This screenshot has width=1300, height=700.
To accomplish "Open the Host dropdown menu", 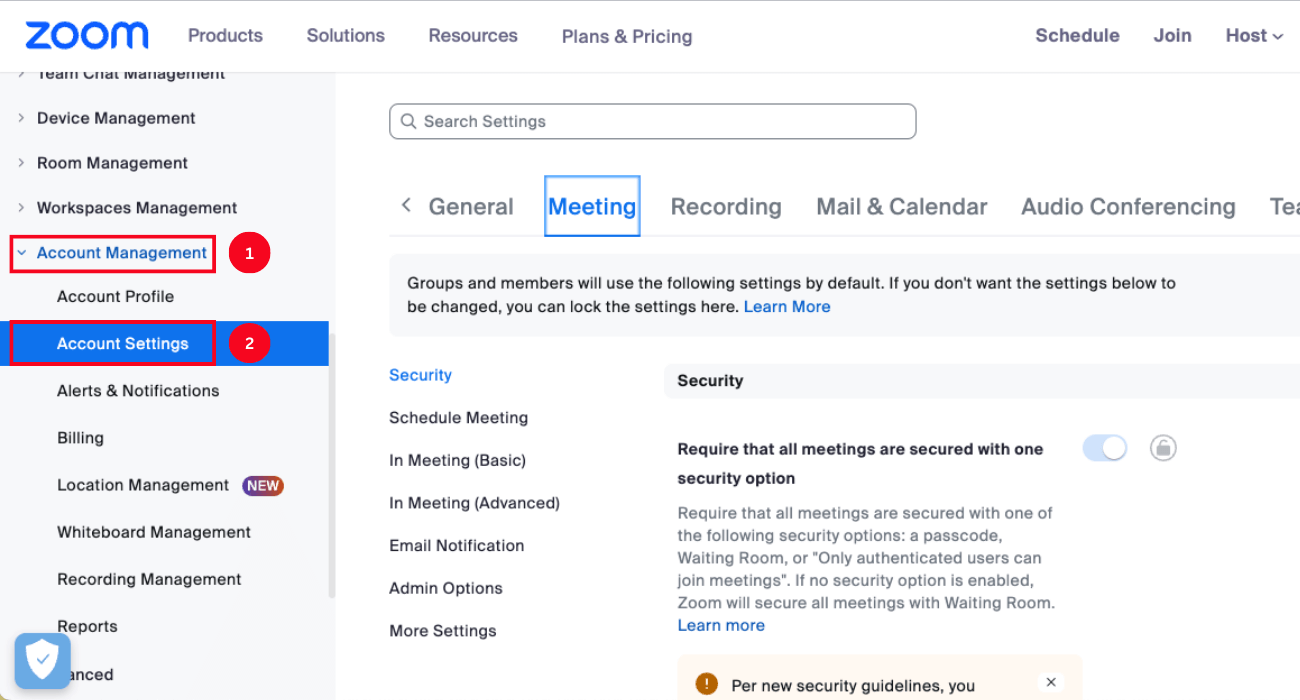I will click(x=1254, y=35).
